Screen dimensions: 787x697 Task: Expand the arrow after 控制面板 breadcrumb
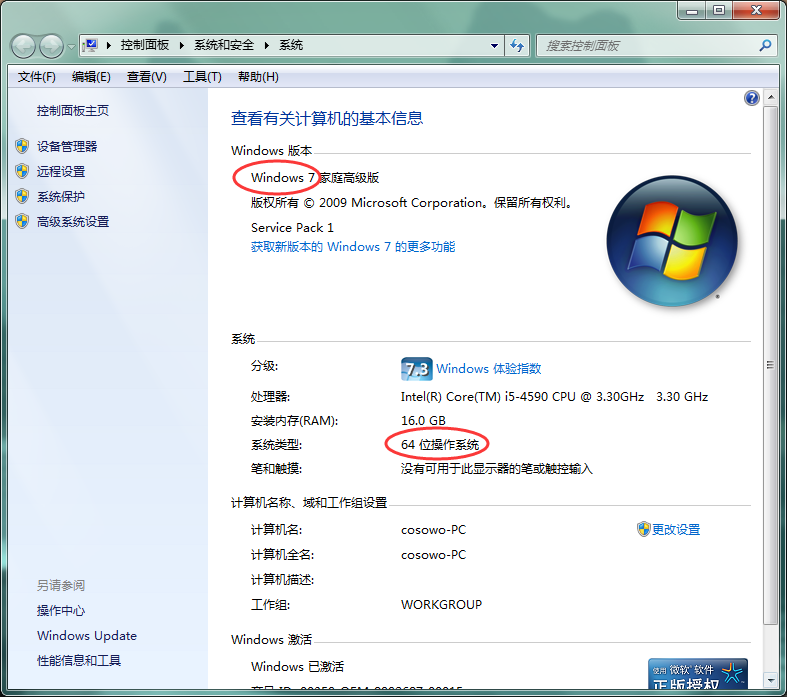182,46
